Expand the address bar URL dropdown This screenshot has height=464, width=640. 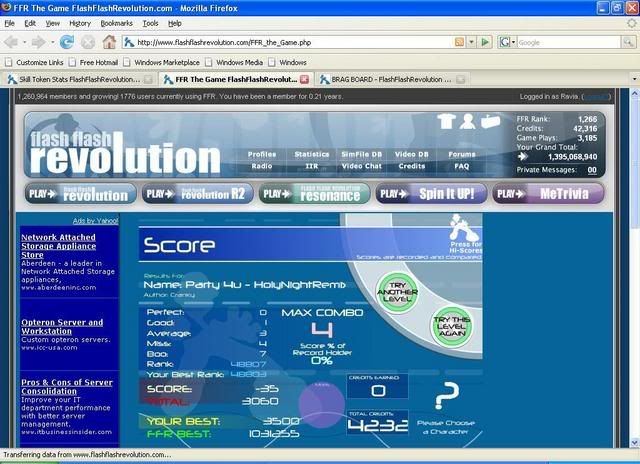pos(471,42)
